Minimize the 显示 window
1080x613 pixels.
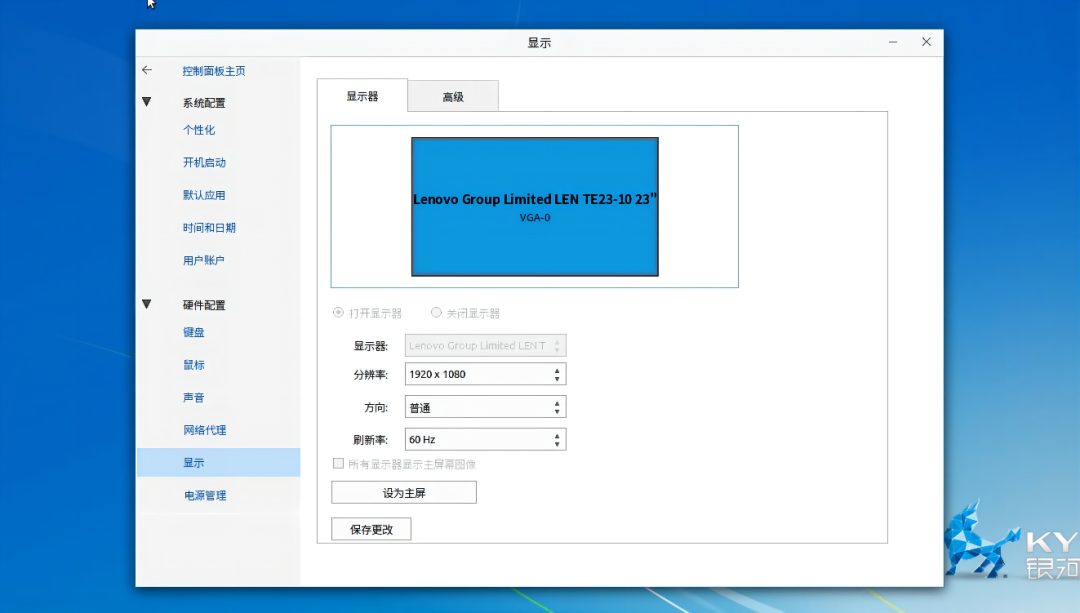coord(893,42)
